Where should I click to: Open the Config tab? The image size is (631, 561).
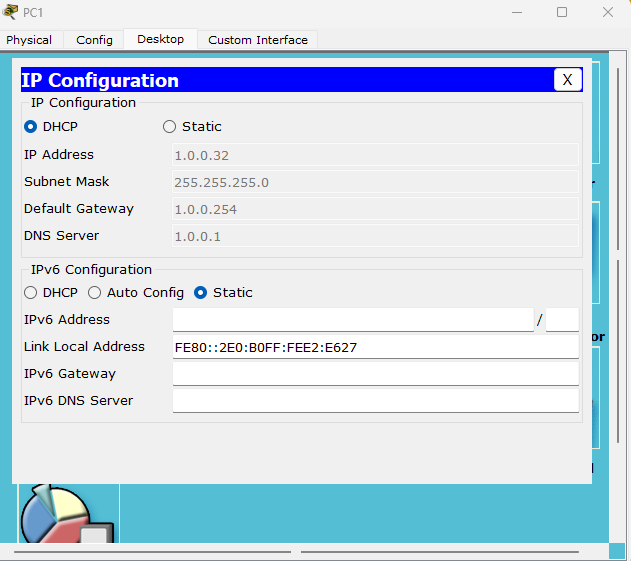[x=94, y=40]
